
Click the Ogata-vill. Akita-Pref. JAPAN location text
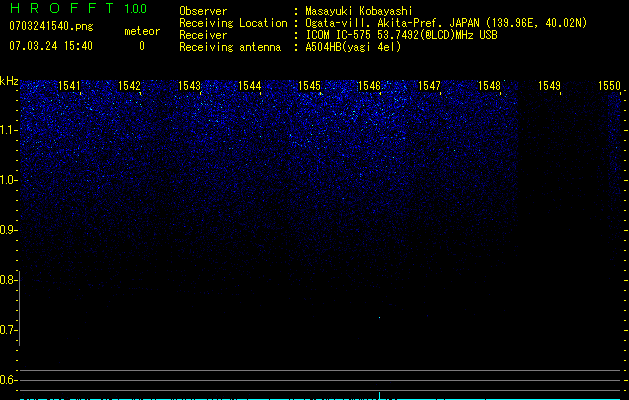click(x=446, y=23)
